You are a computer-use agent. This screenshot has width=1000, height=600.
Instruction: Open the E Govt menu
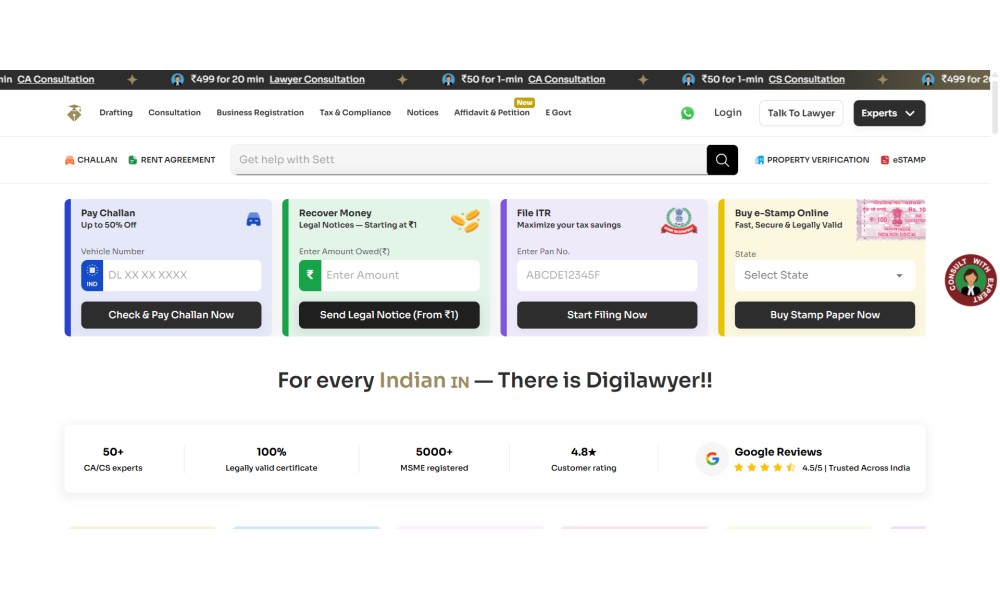point(558,113)
